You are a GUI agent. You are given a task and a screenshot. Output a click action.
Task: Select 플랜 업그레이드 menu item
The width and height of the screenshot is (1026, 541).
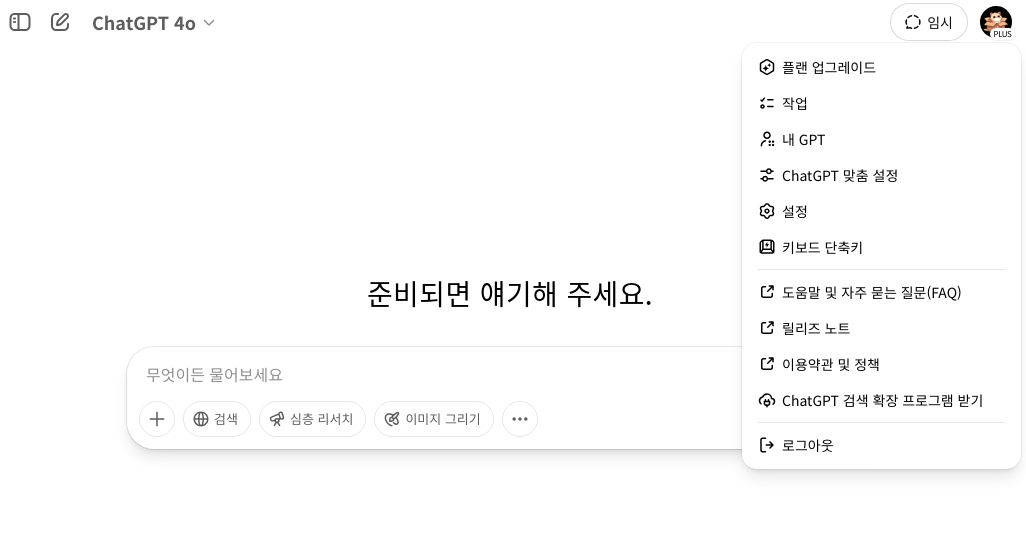tap(881, 67)
